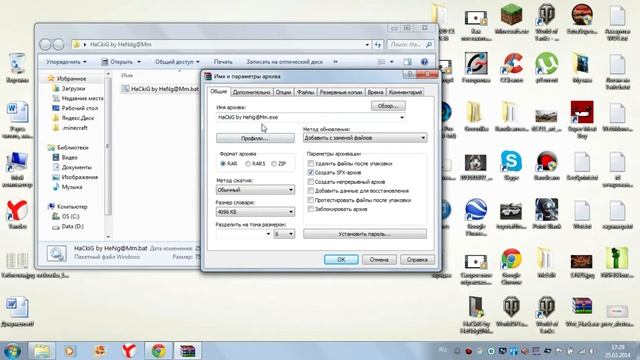640x360 pixels.
Task: Open the volume size unit dropdown
Action: click(284, 234)
